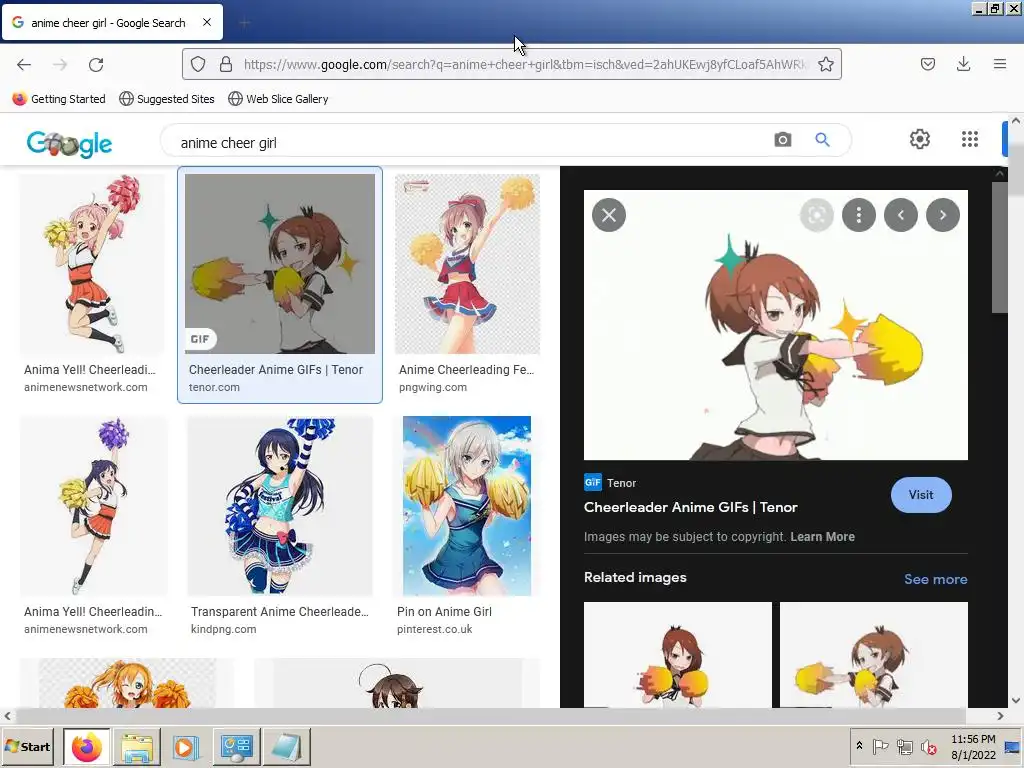This screenshot has width=1024, height=768.
Task: Reload the page with the refresh icon
Action: [x=96, y=64]
